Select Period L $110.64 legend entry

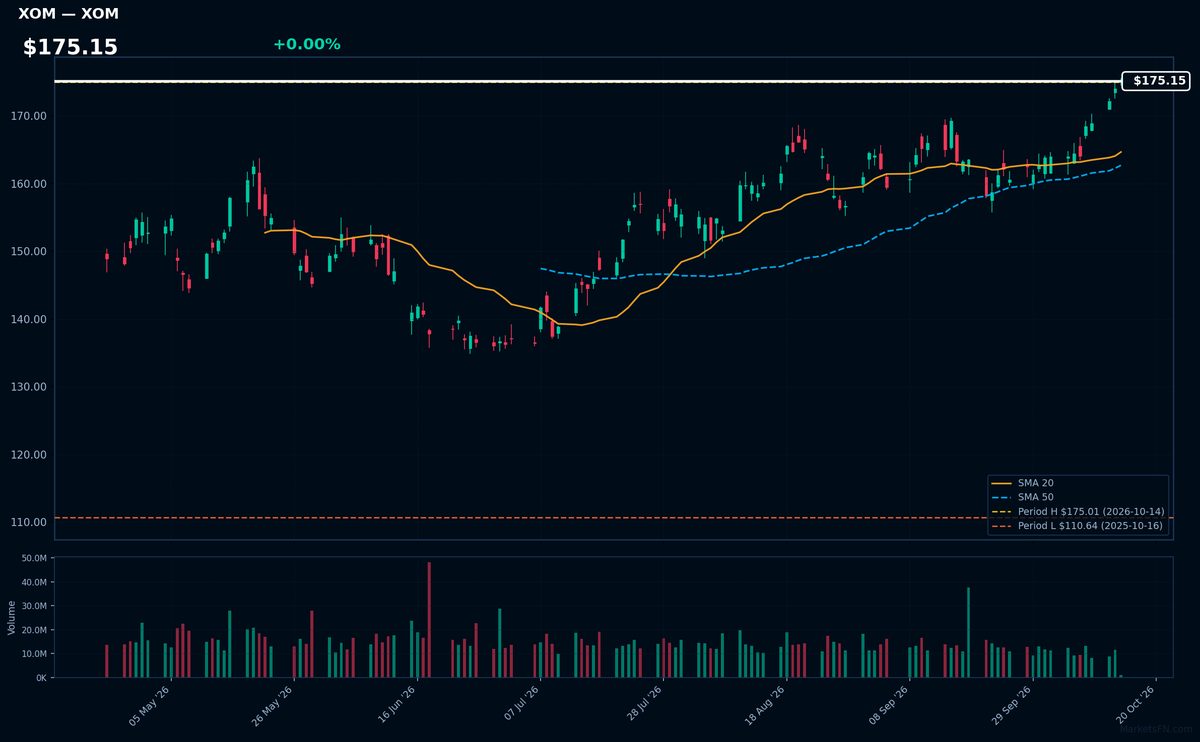1078,525
